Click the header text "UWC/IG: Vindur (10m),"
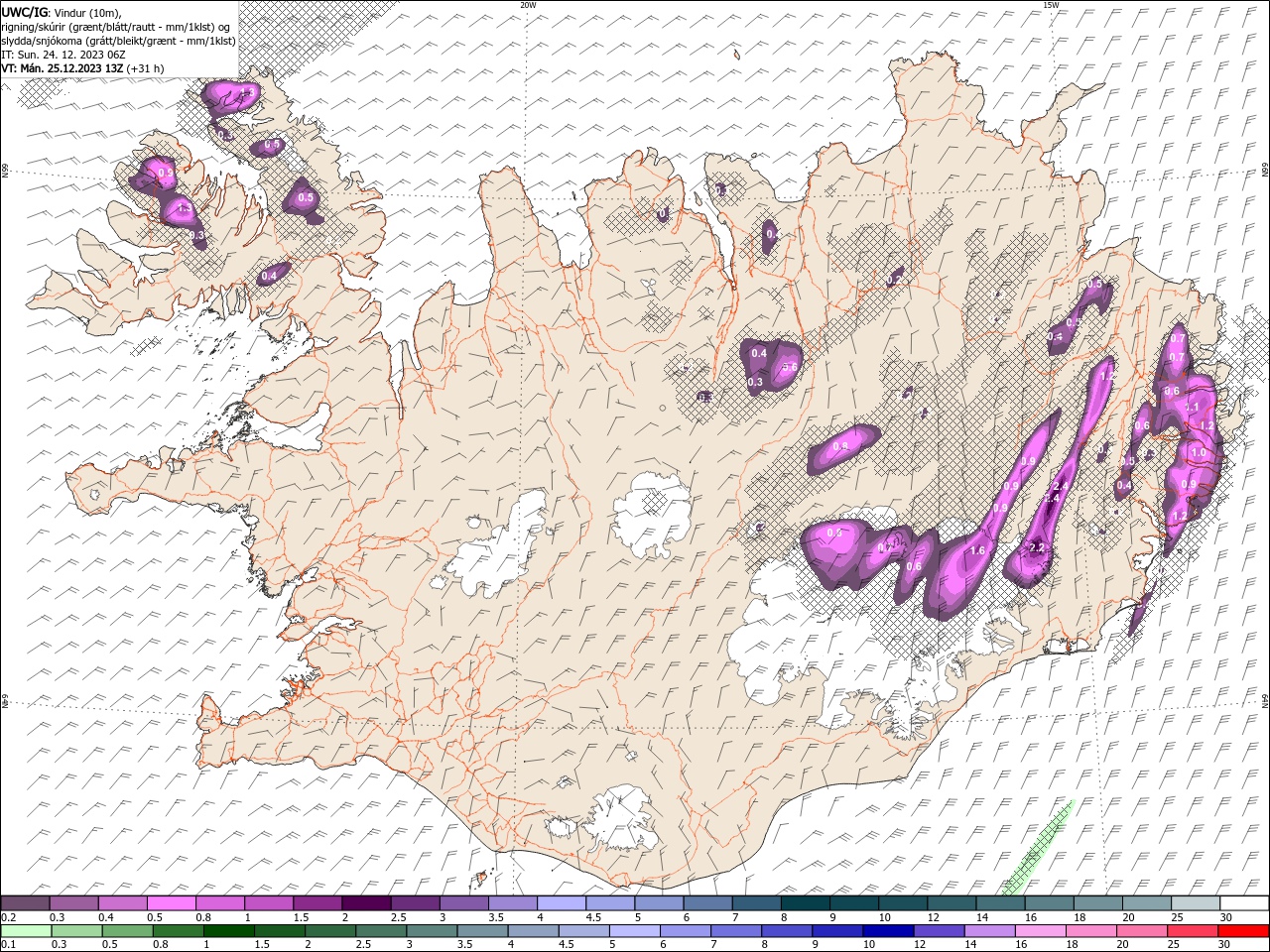 tap(62, 12)
